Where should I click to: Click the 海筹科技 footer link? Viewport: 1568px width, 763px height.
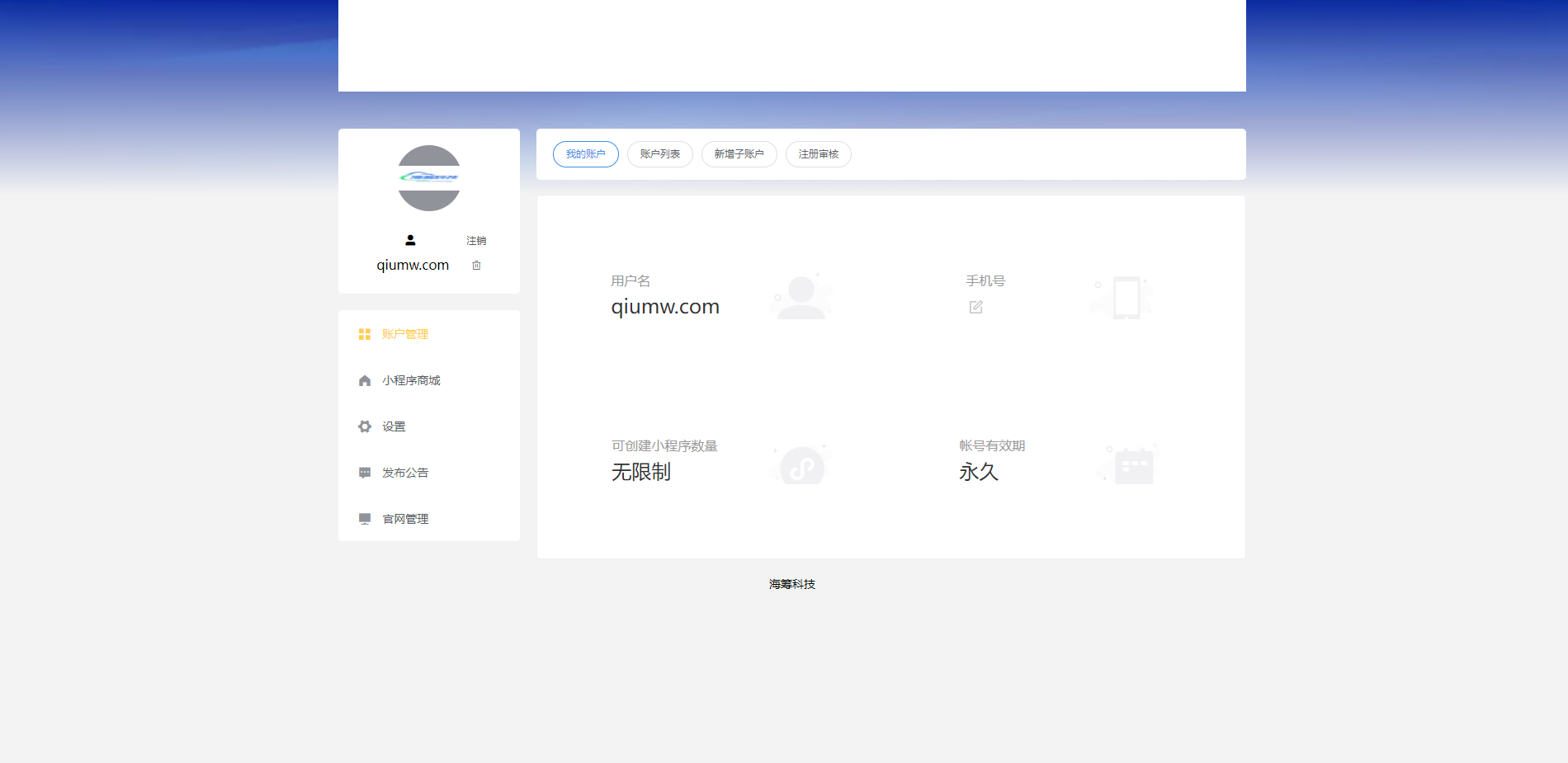click(x=791, y=584)
